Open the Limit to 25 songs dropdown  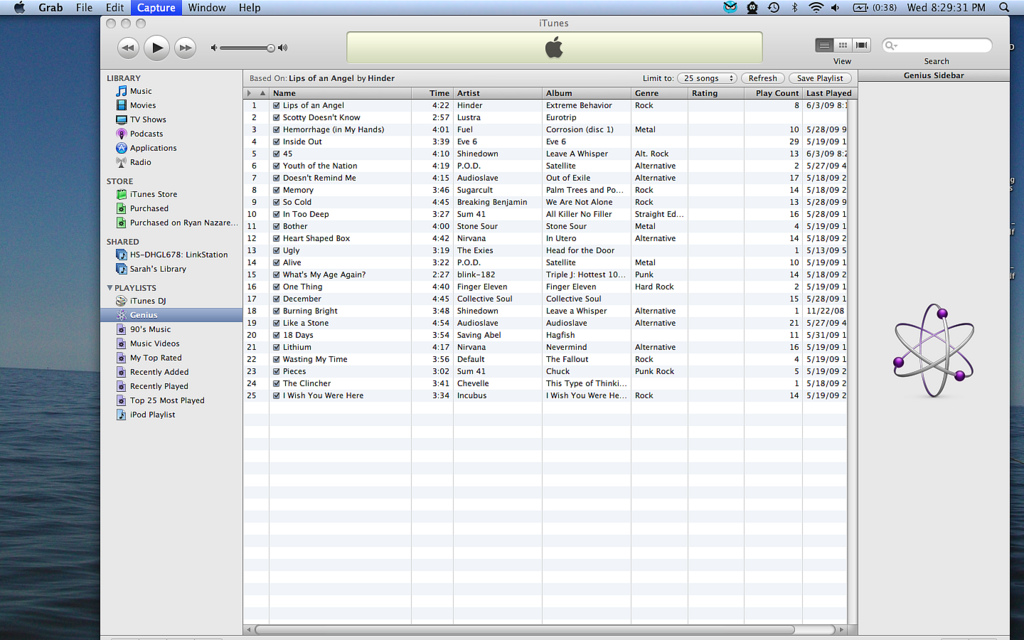tap(707, 78)
